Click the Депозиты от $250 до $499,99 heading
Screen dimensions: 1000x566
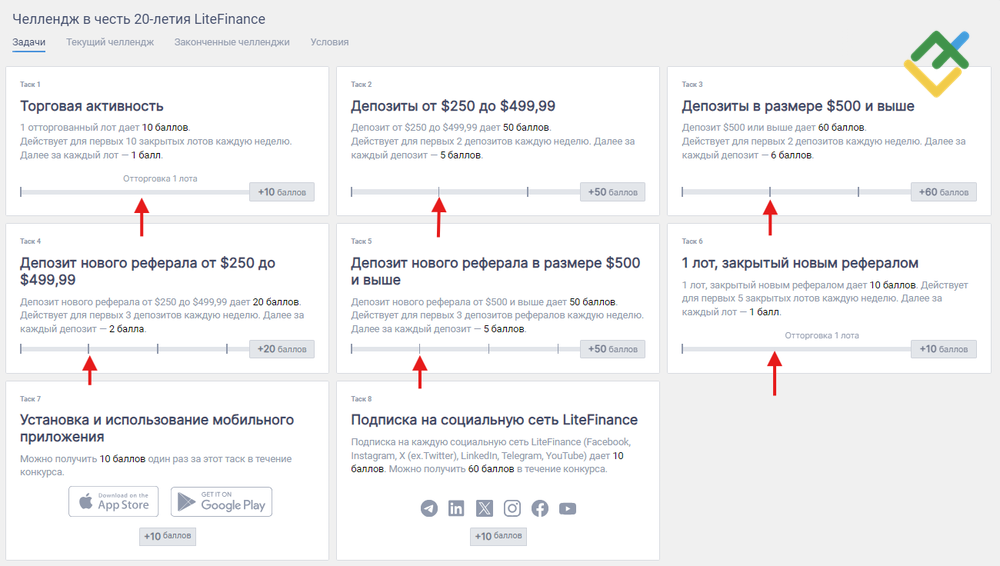453,106
